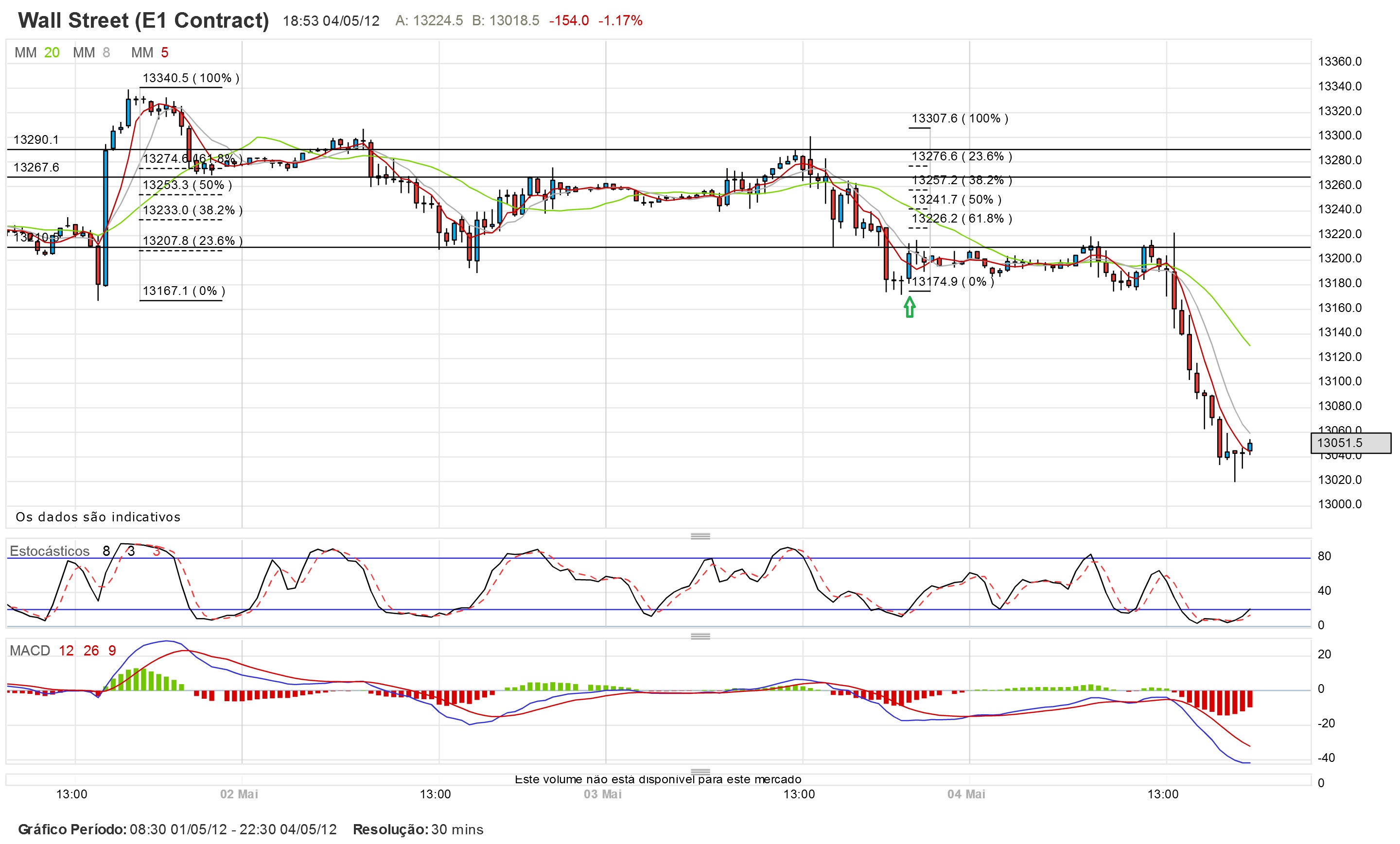Click the -40 level on MACD axis

pyautogui.click(x=1326, y=758)
